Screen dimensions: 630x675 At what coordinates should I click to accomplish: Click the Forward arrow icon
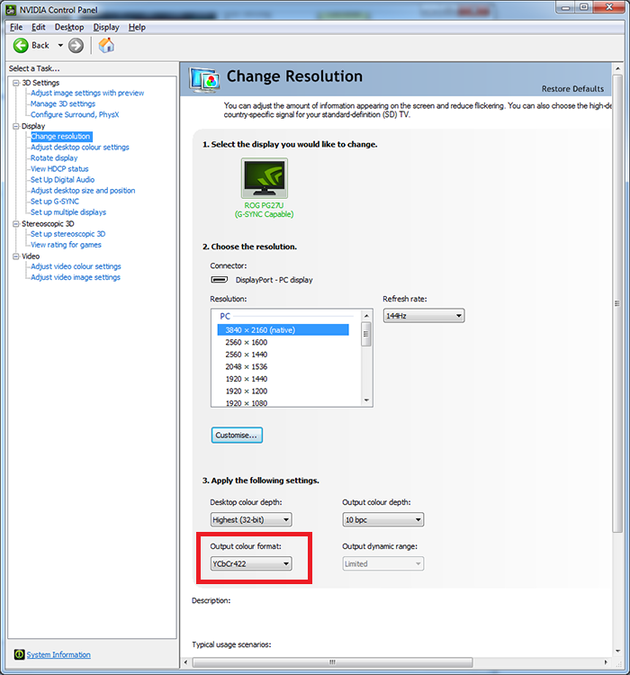click(x=76, y=46)
